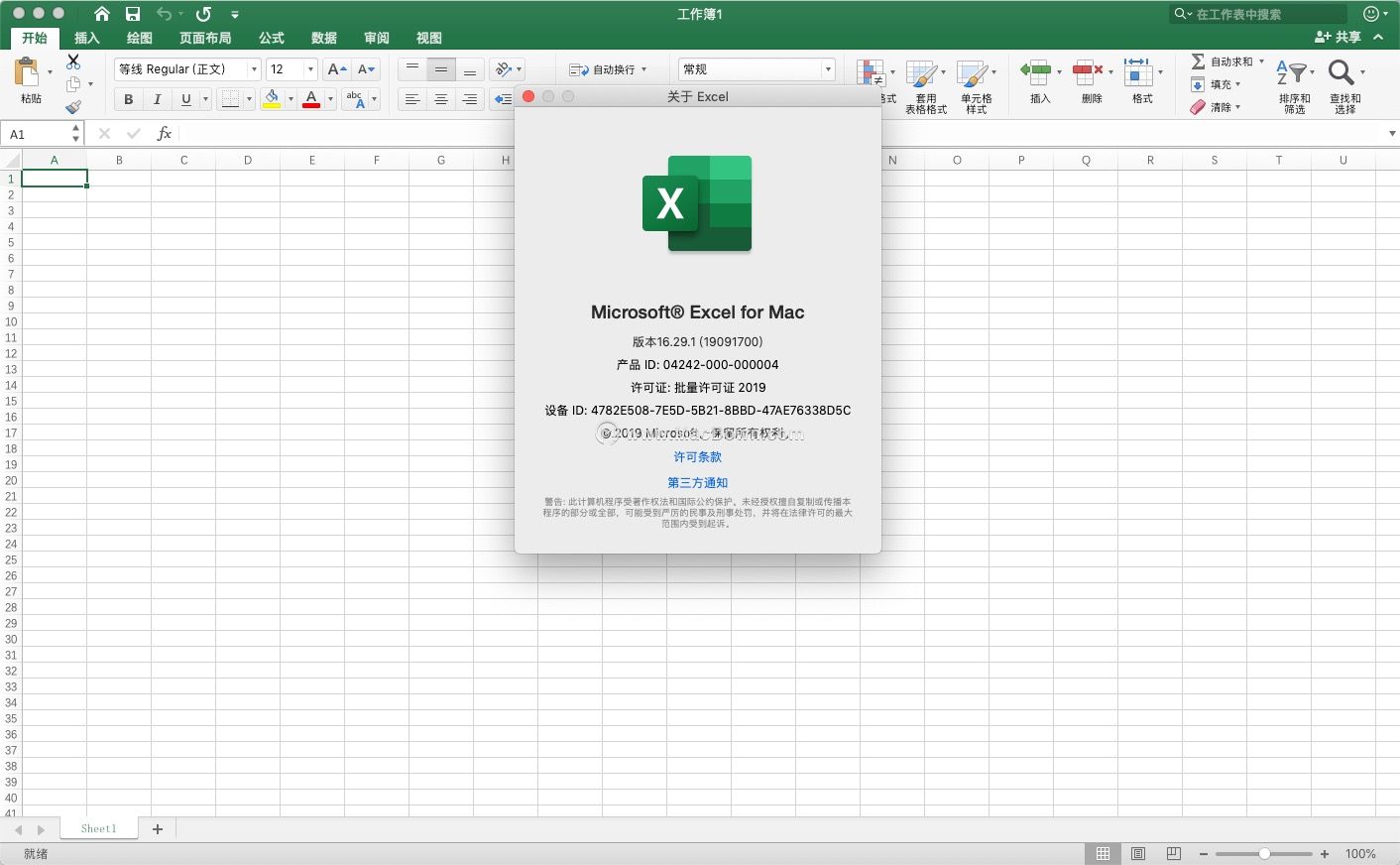Open the 公式 ribbon tab

[x=272, y=38]
